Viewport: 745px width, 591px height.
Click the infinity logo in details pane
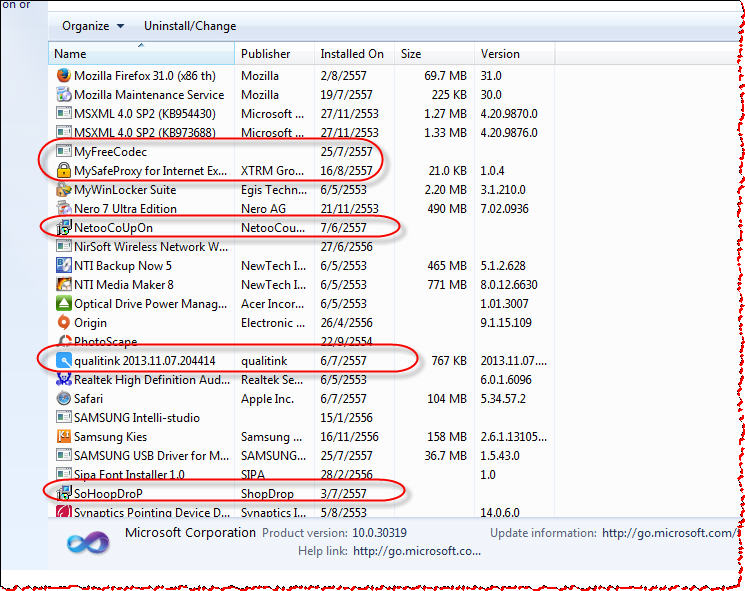[x=88, y=543]
